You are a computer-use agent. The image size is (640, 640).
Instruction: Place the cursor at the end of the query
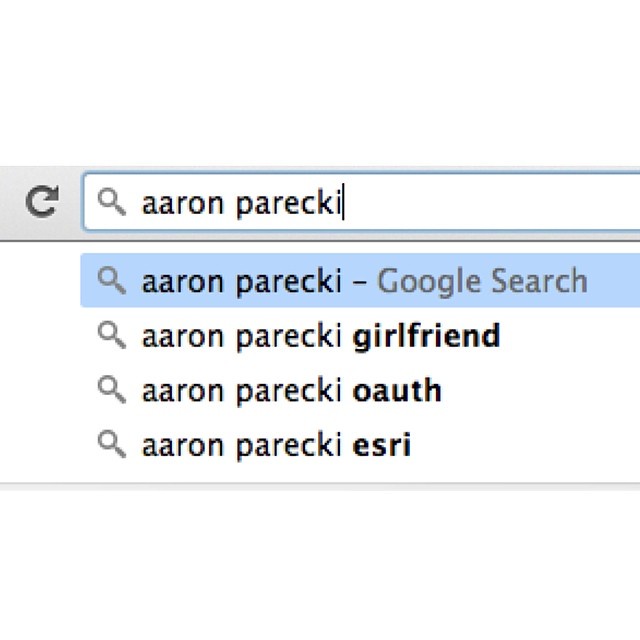343,202
